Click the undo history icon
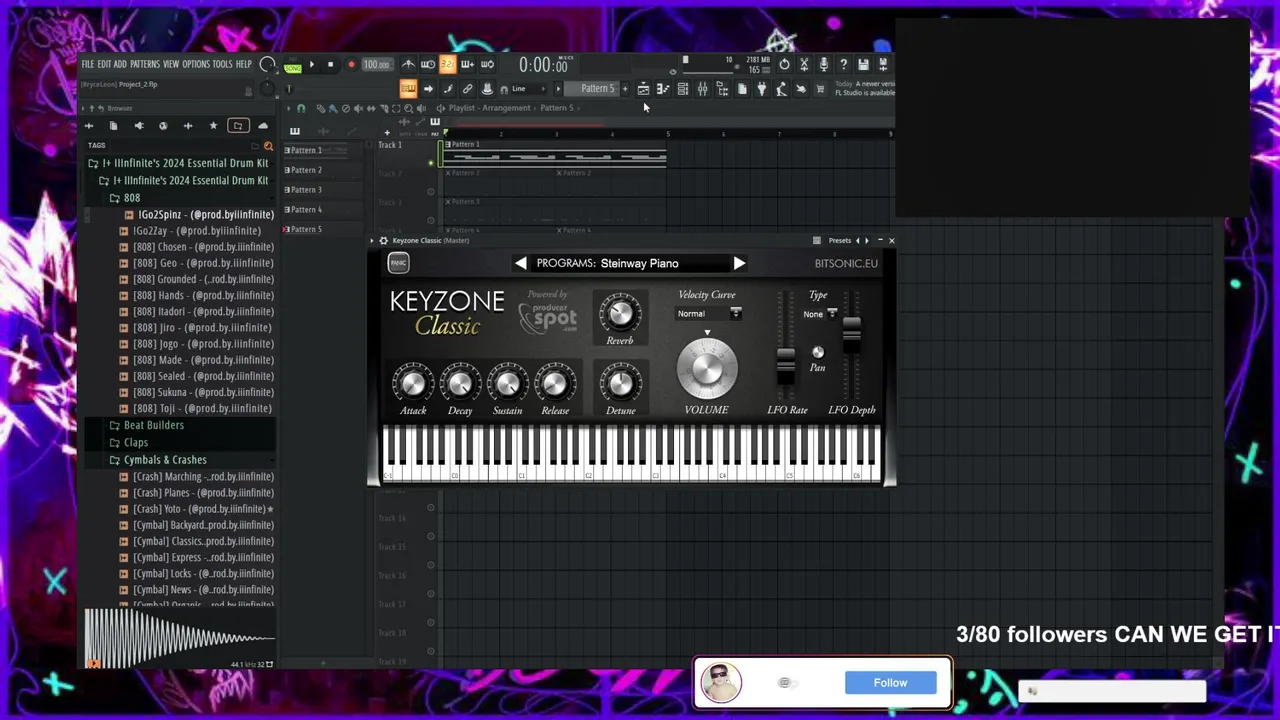The image size is (1280, 720). click(x=784, y=65)
